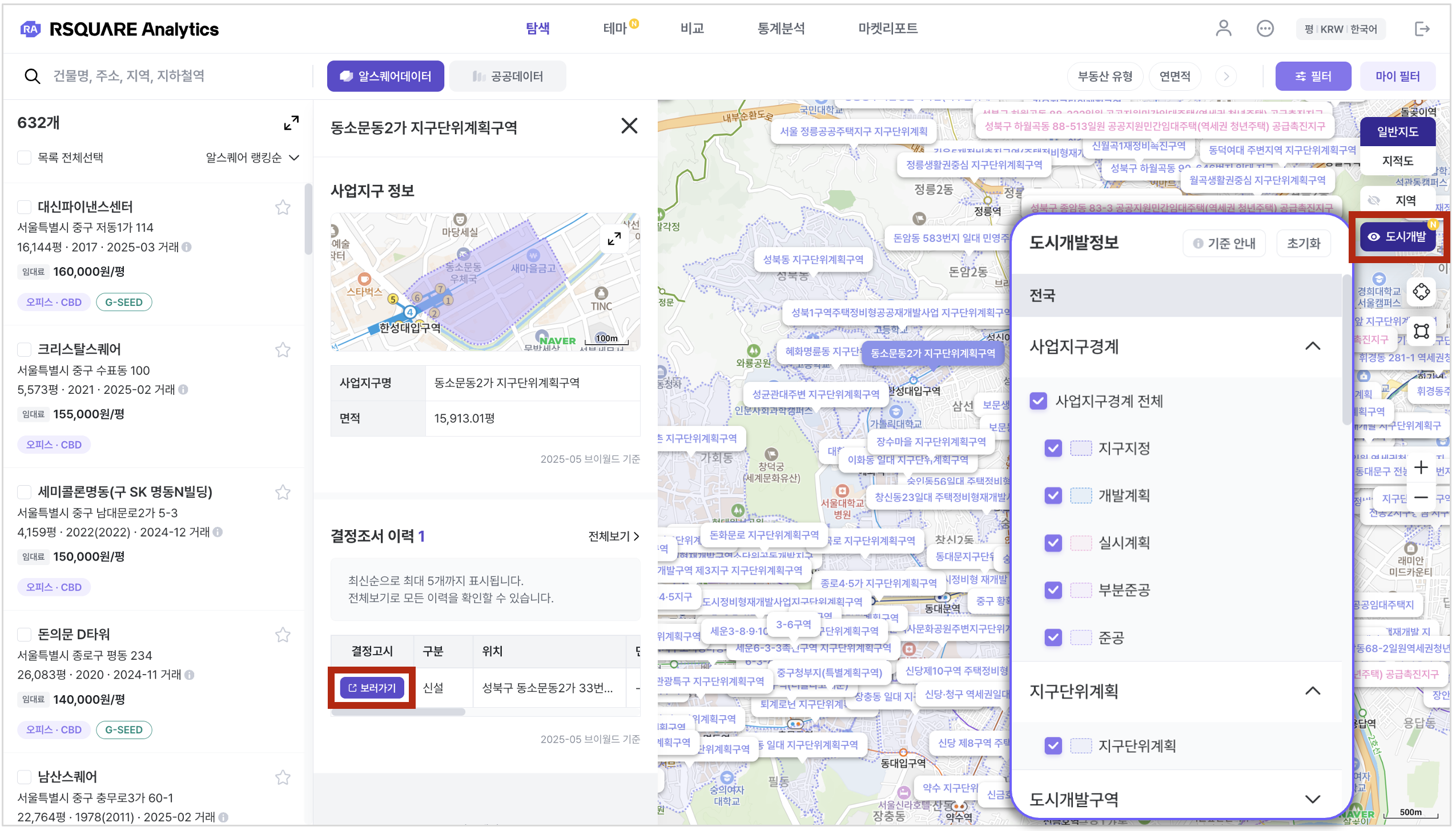This screenshot has height=831, width=1456.
Task: Click the area measurement tool icon
Action: (x=1421, y=331)
